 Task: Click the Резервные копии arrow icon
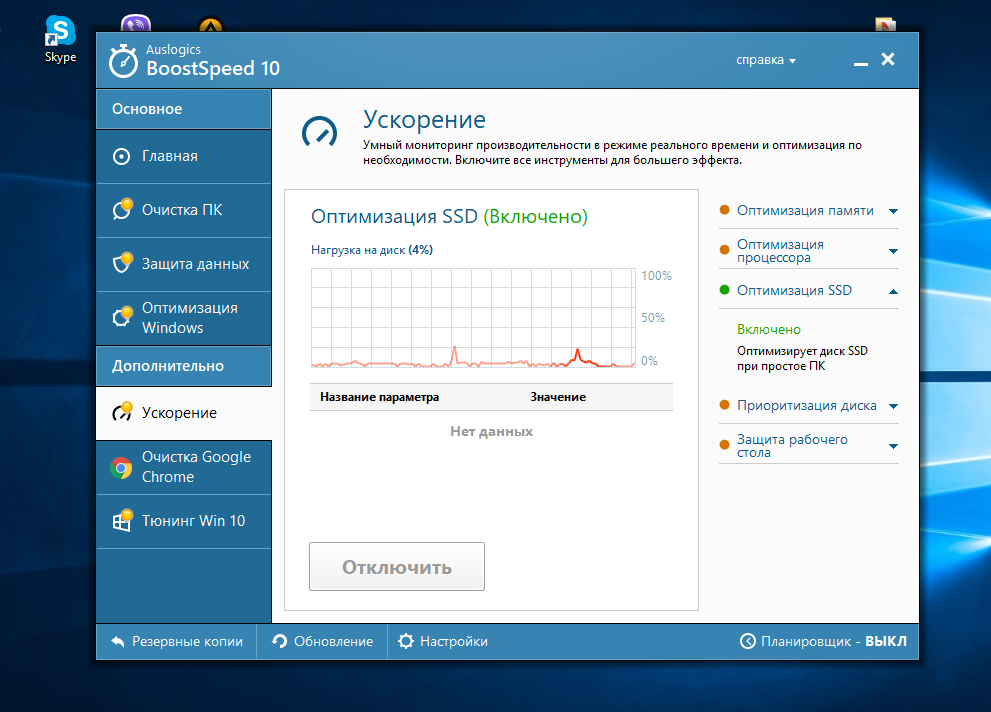[118, 641]
